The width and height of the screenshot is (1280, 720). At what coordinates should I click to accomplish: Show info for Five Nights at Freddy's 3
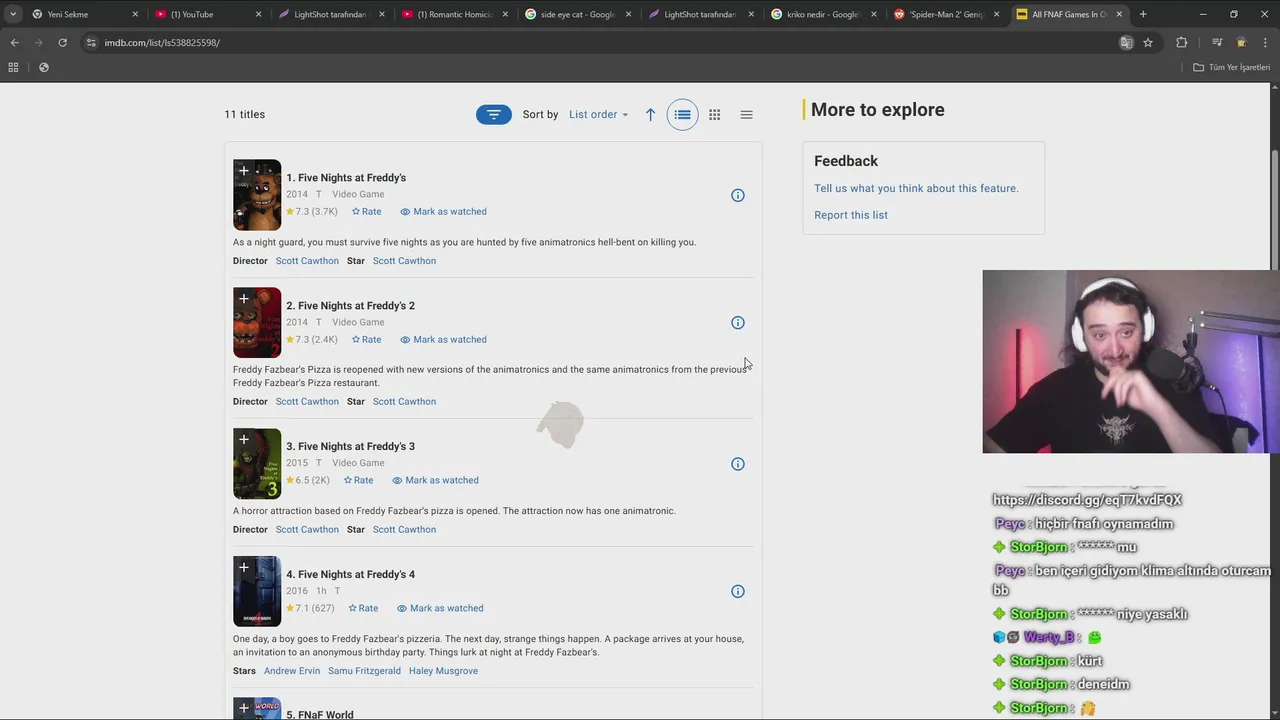738,464
